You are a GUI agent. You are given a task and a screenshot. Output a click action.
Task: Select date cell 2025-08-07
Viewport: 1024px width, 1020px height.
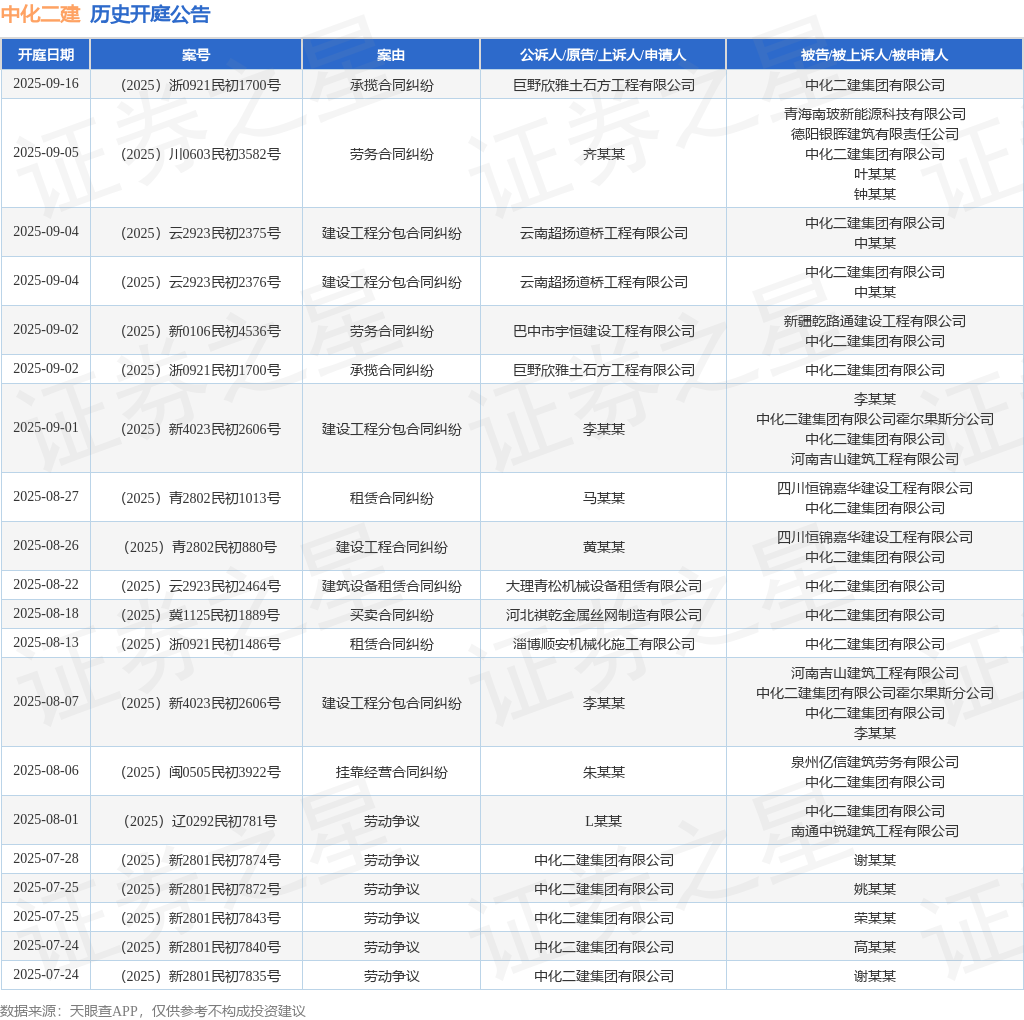46,701
